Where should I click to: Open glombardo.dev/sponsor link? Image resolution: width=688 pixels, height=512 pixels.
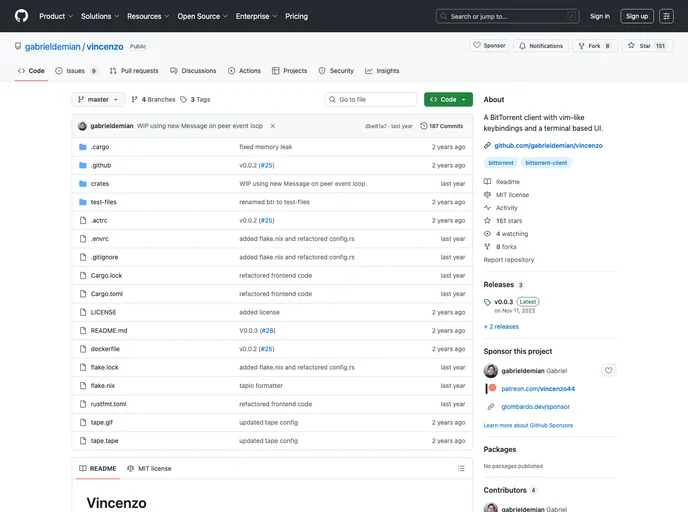535,407
